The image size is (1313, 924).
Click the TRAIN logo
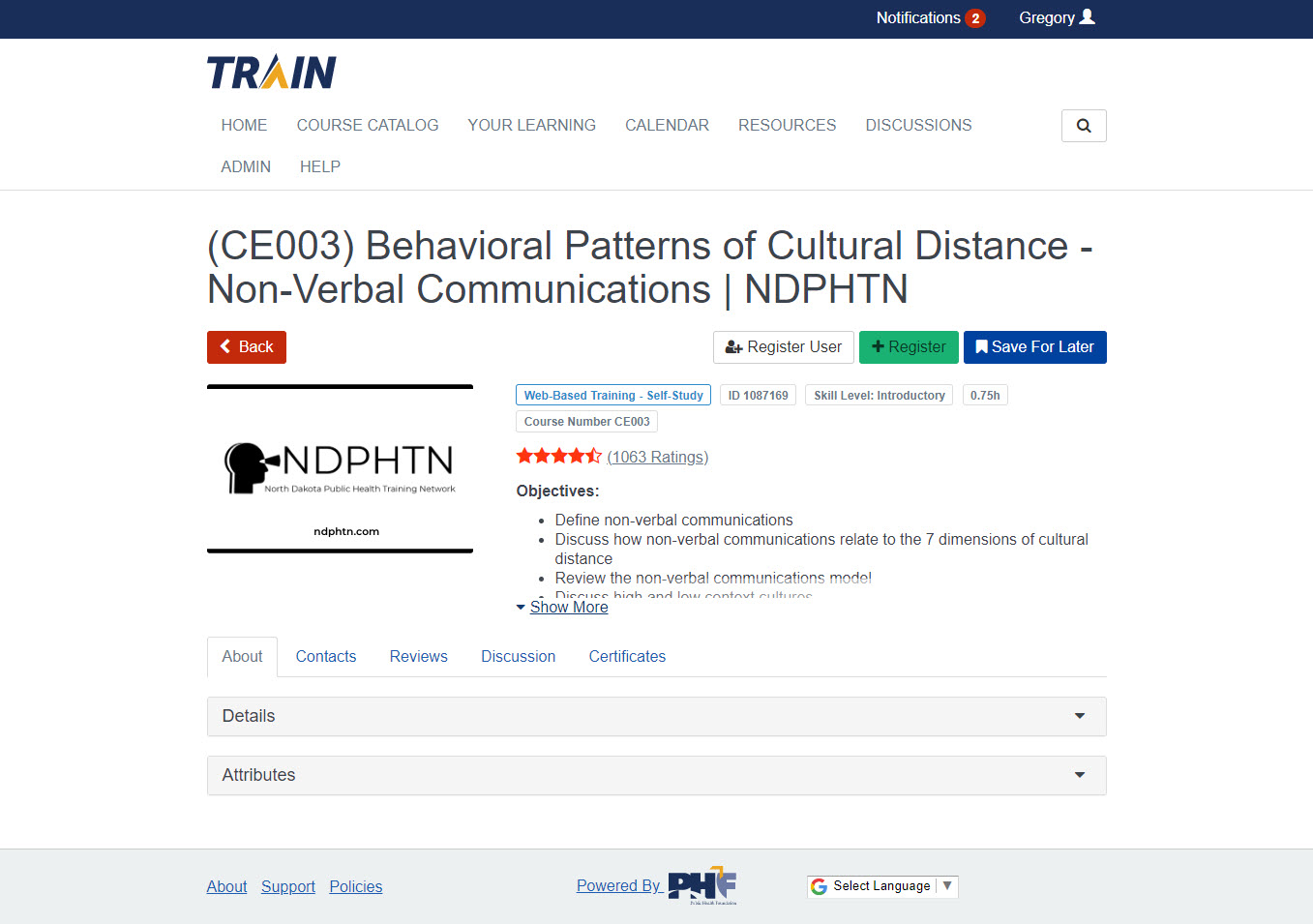(x=272, y=73)
